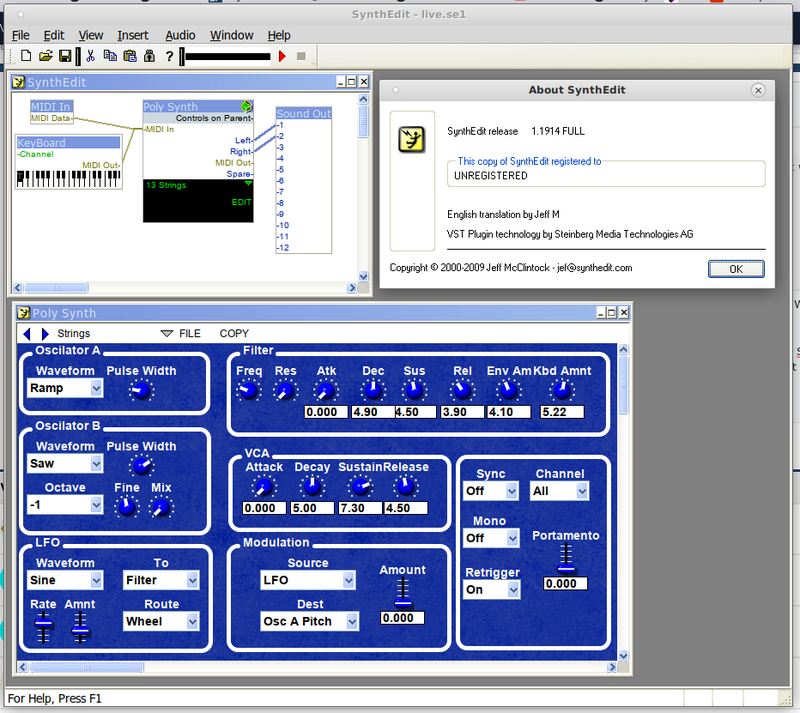Viewport: 800px width, 713px height.
Task: Click Oscillator B Pulse Width knob
Action: click(x=141, y=465)
